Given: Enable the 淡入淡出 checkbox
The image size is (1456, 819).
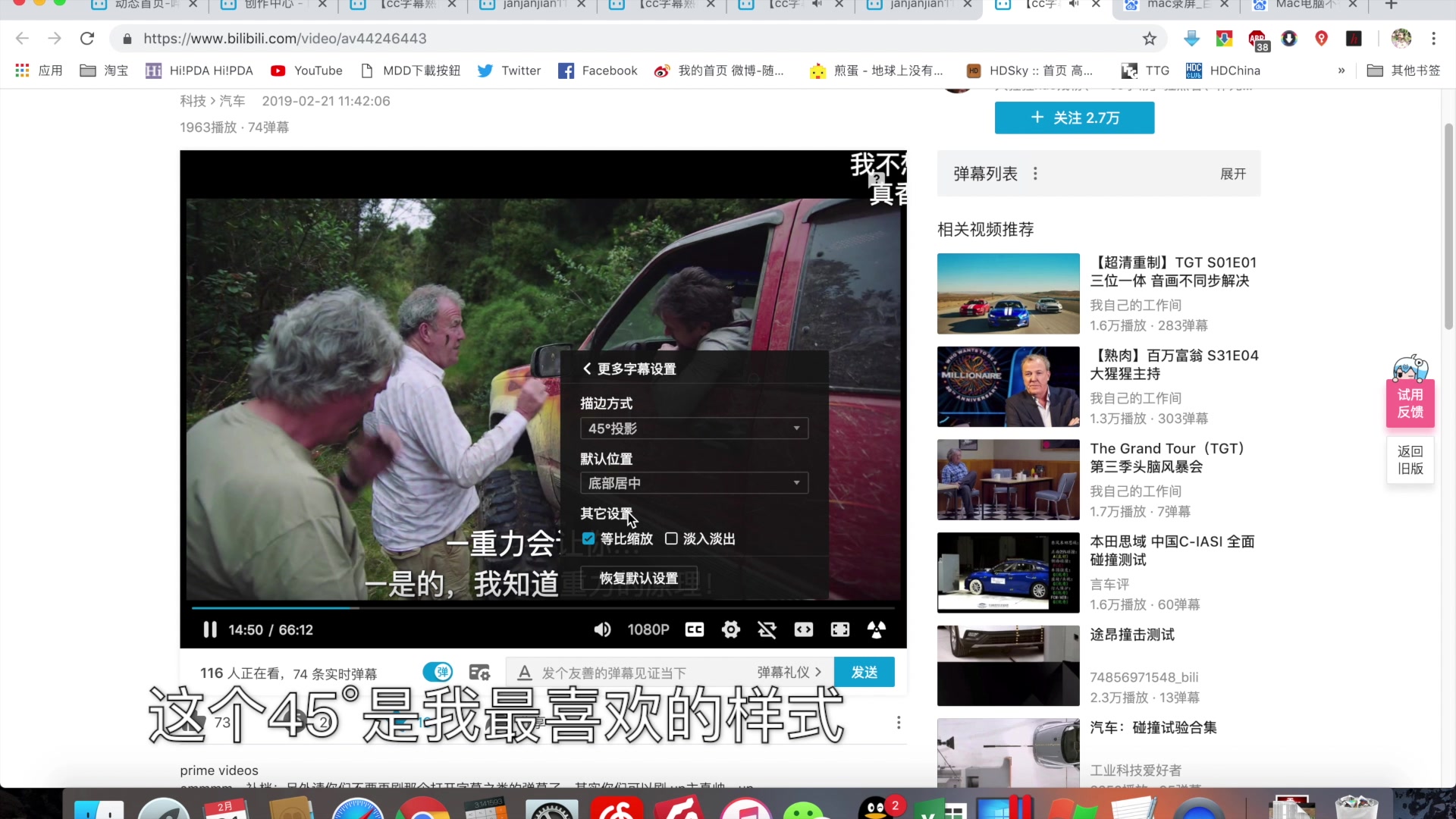Looking at the screenshot, I should (x=671, y=538).
